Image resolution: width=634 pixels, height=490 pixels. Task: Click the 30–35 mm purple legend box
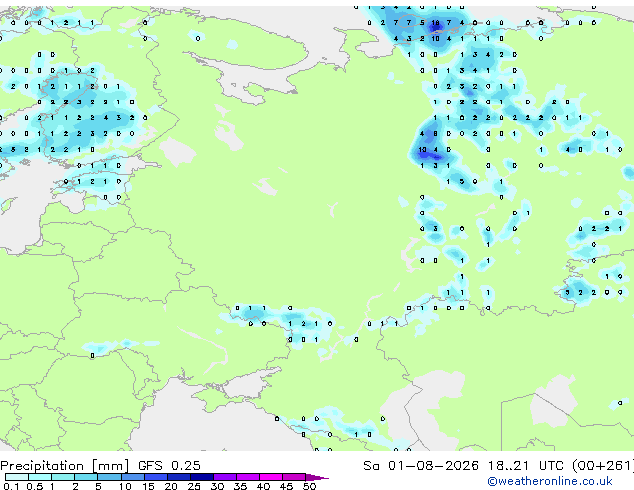[225, 477]
